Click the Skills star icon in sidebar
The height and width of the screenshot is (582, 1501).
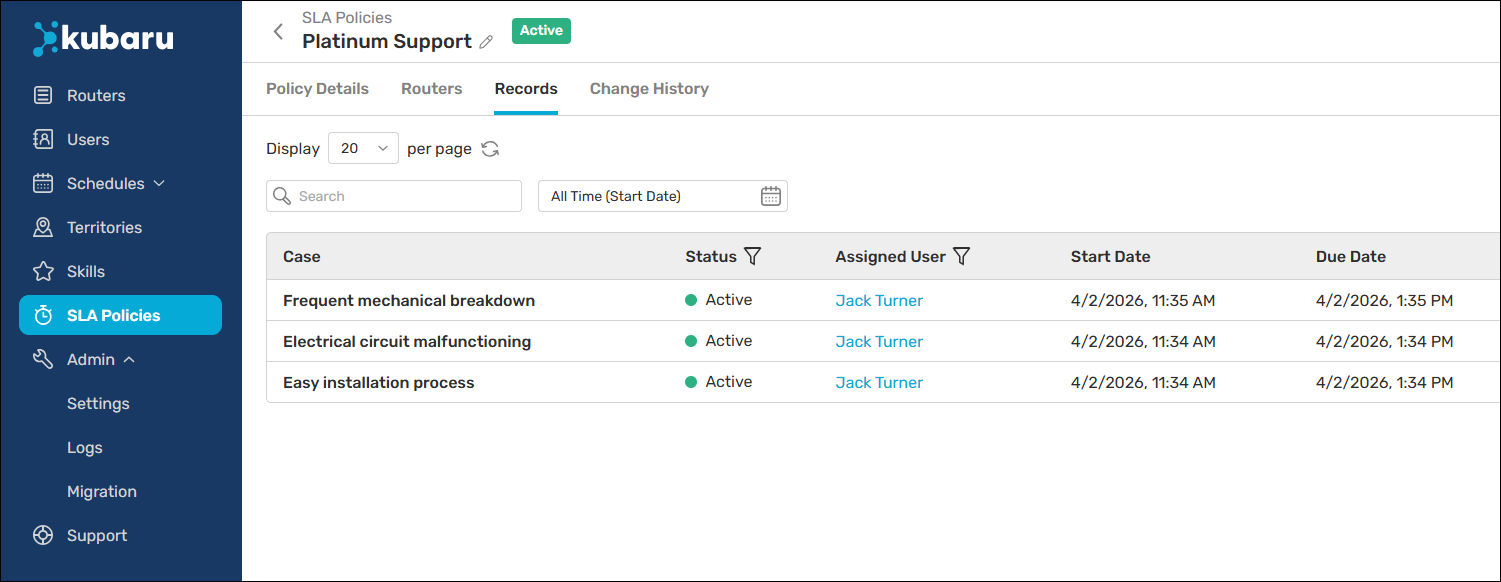(43, 272)
